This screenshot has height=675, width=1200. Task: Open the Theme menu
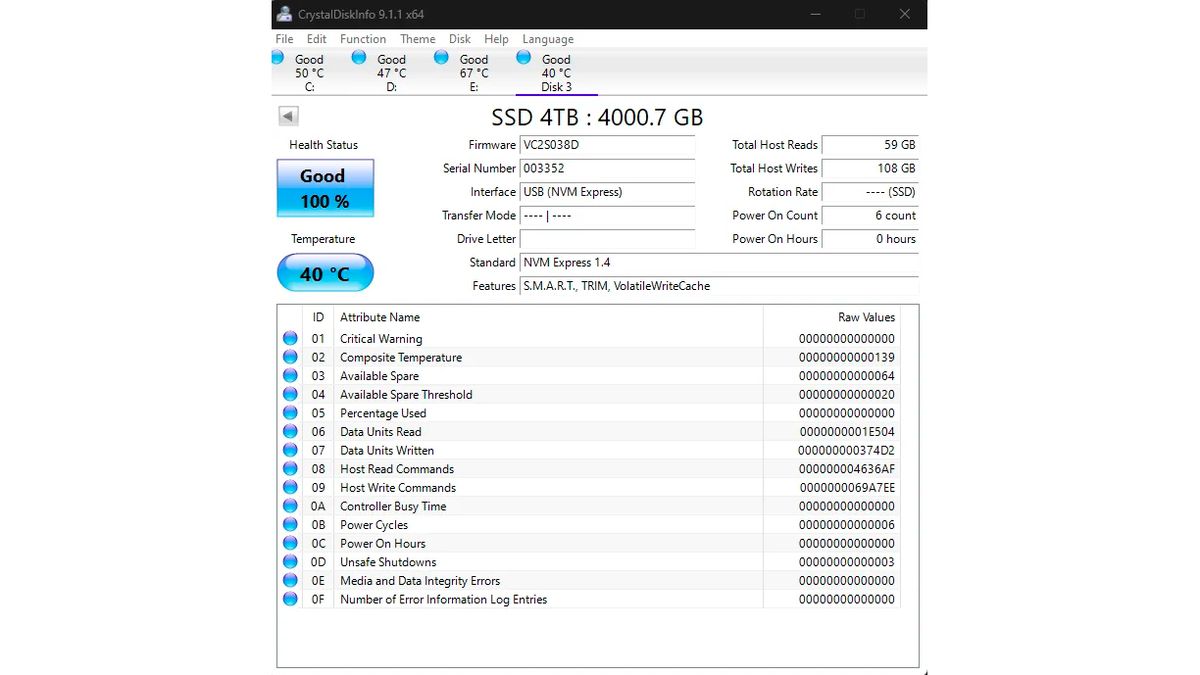pos(418,39)
